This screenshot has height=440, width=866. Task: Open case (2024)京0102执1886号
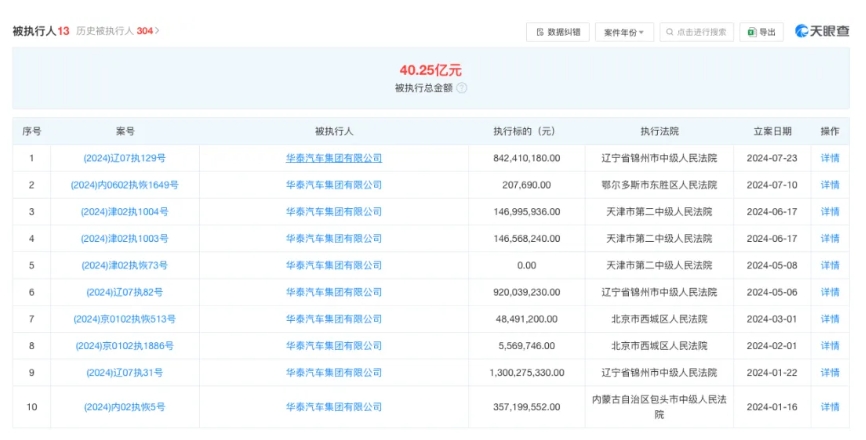coord(124,346)
